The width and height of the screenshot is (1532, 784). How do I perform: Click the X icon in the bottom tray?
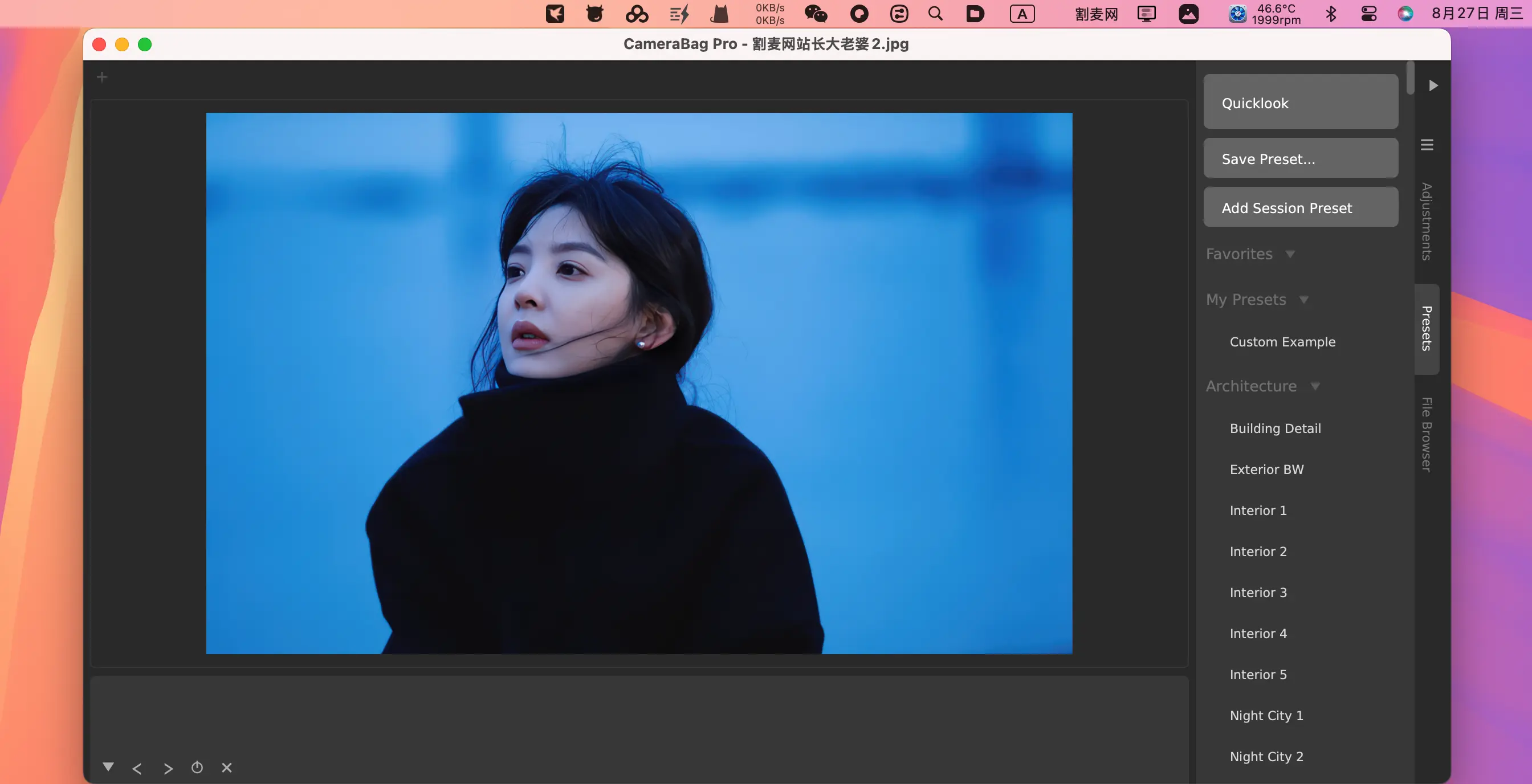(x=227, y=768)
